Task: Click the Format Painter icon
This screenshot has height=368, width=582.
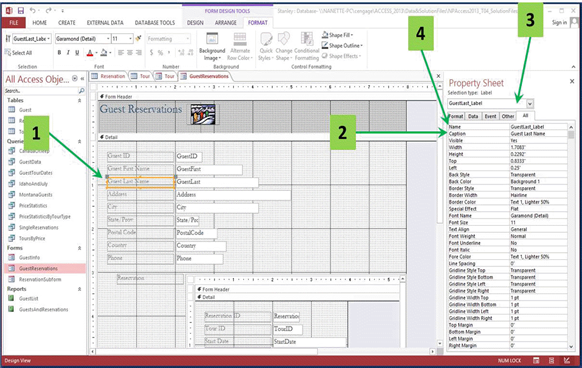Action: 138,38
